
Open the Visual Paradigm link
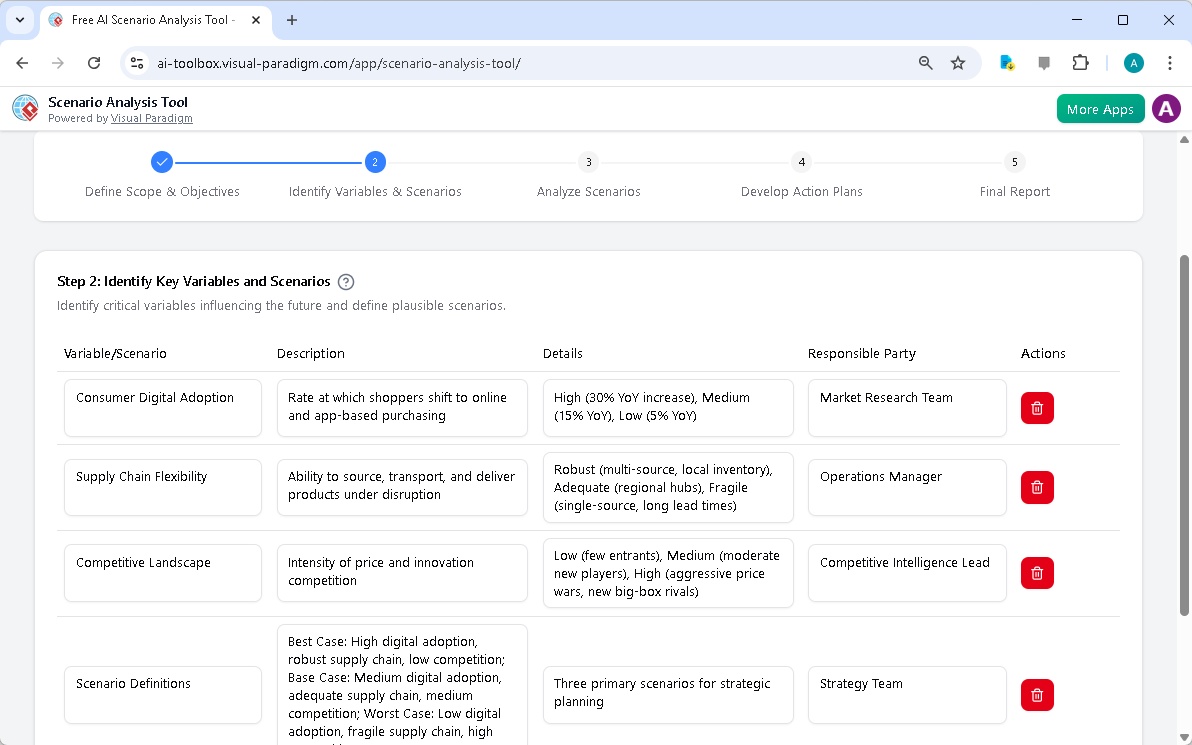click(152, 118)
